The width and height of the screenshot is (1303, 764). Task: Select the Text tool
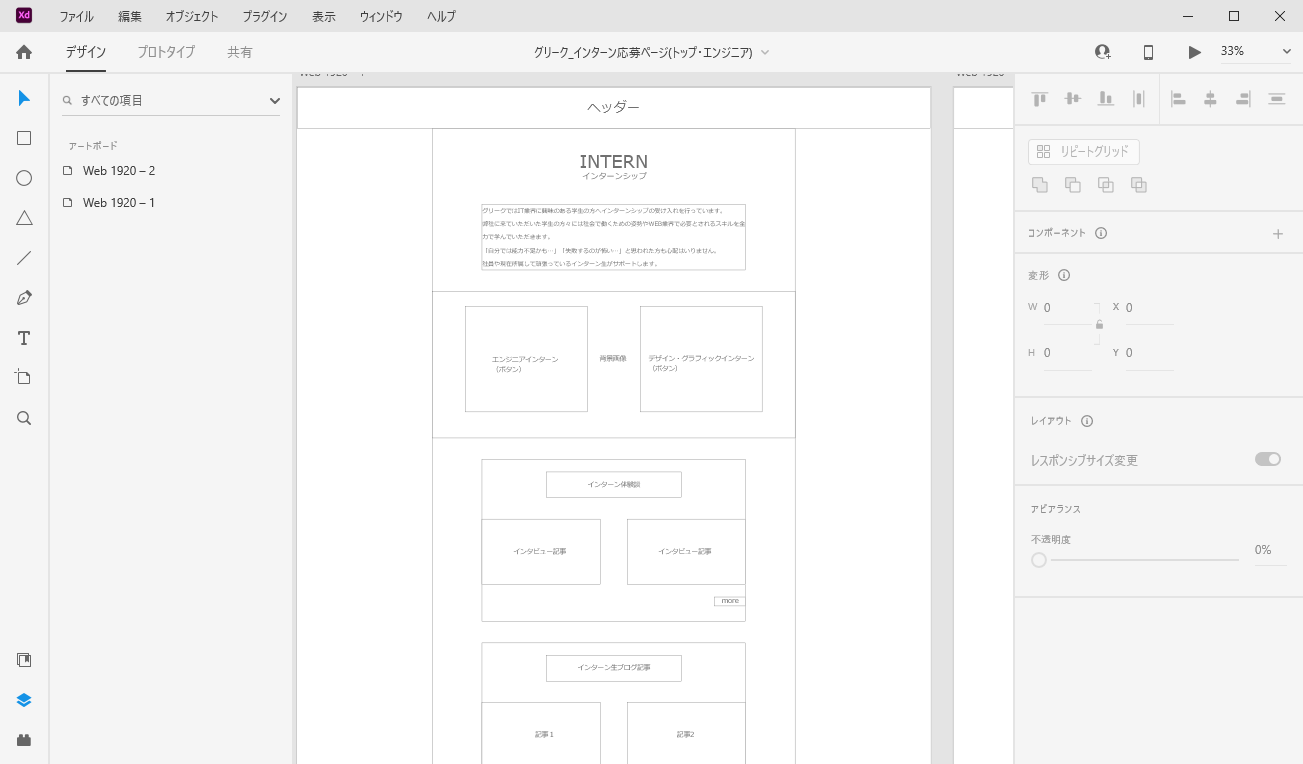pyautogui.click(x=24, y=338)
